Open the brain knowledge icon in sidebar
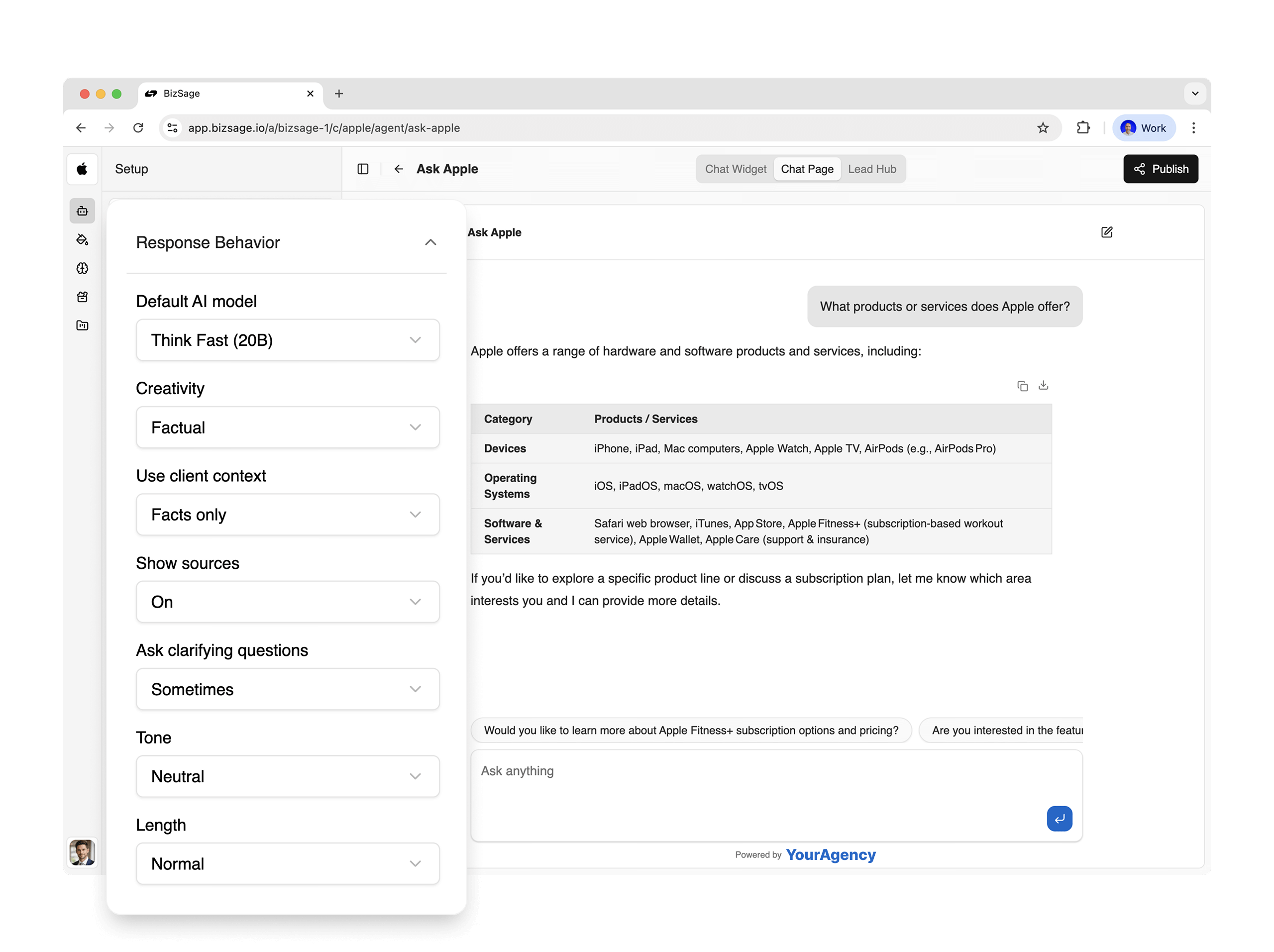1274x952 pixels. [82, 268]
